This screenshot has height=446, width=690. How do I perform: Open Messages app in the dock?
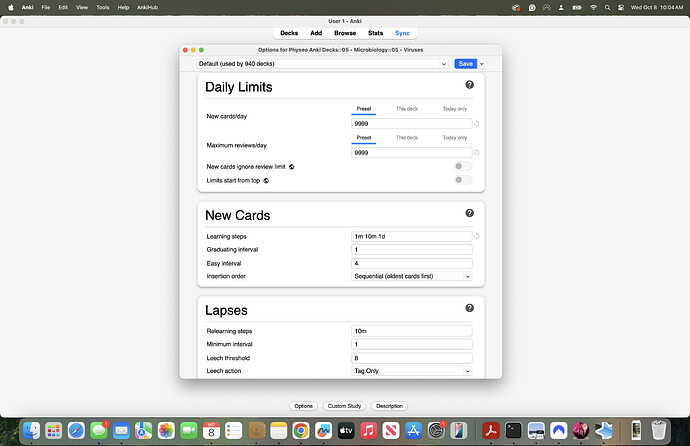click(x=99, y=431)
